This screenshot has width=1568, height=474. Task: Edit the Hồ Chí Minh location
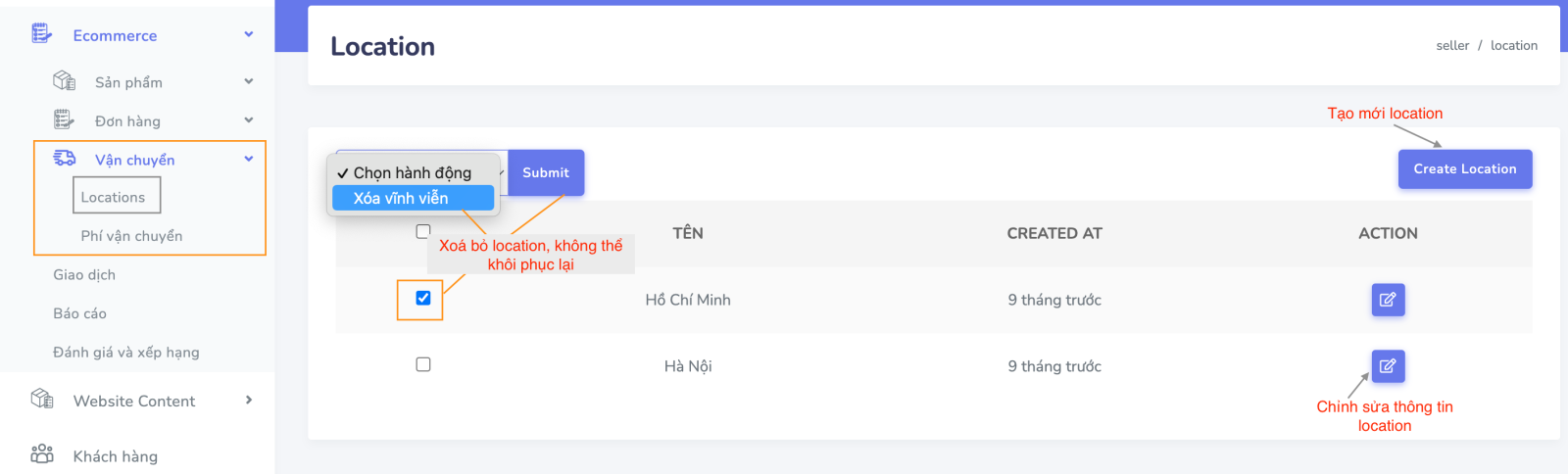1388,300
